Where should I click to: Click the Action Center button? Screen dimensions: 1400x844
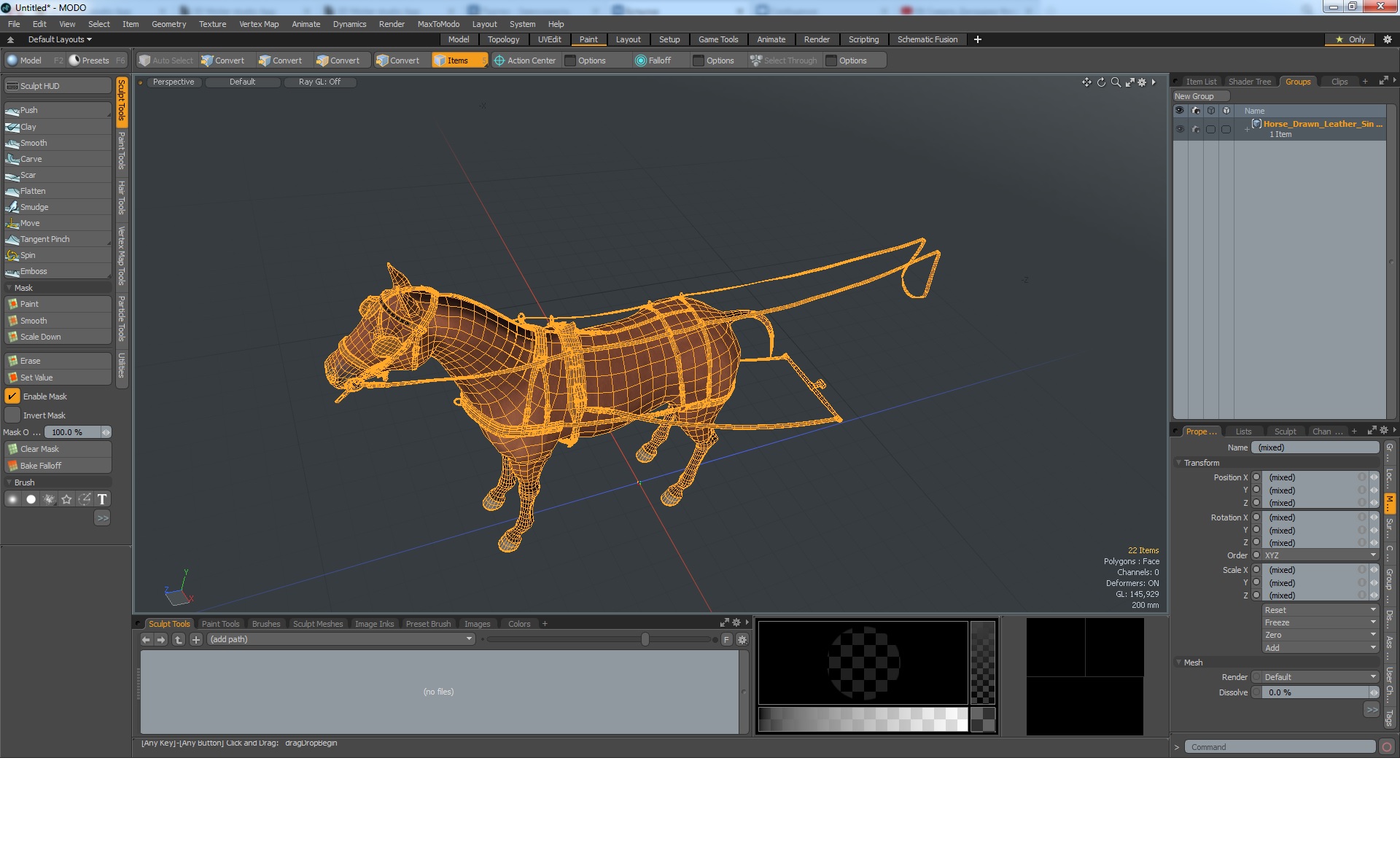(526, 60)
